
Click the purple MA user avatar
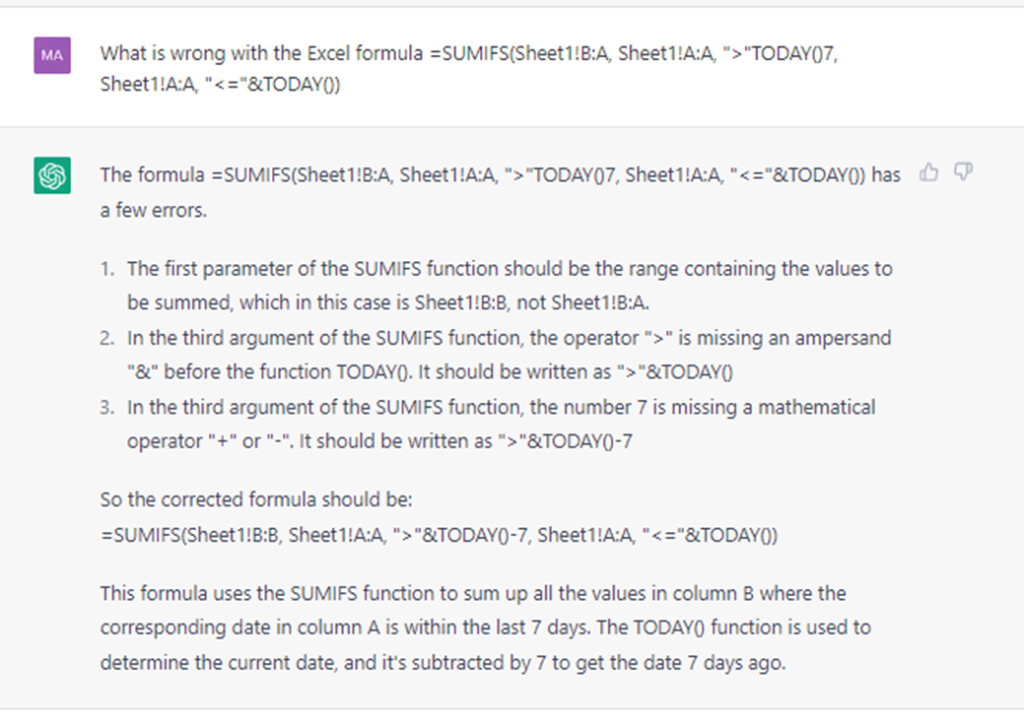[x=52, y=55]
